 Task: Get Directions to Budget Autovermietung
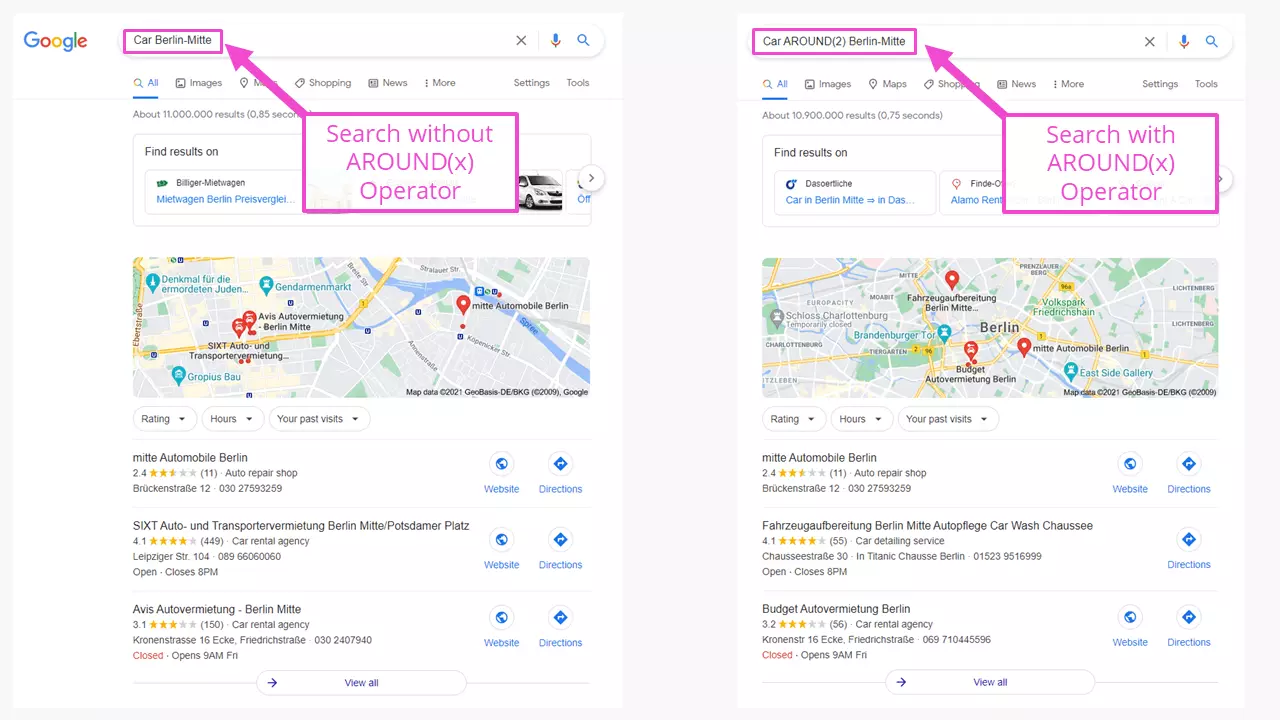(x=1189, y=626)
